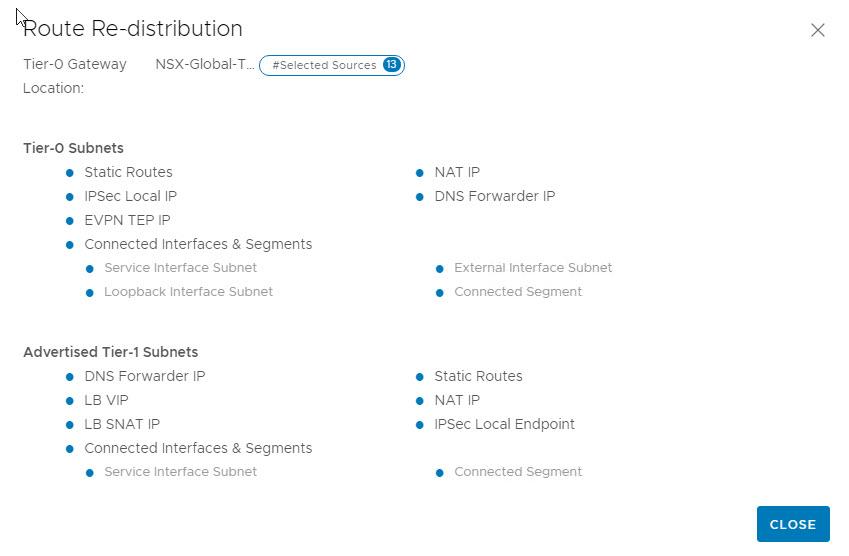Click the LB SNAT IP bullet
The image size is (849, 556).
tap(71, 425)
